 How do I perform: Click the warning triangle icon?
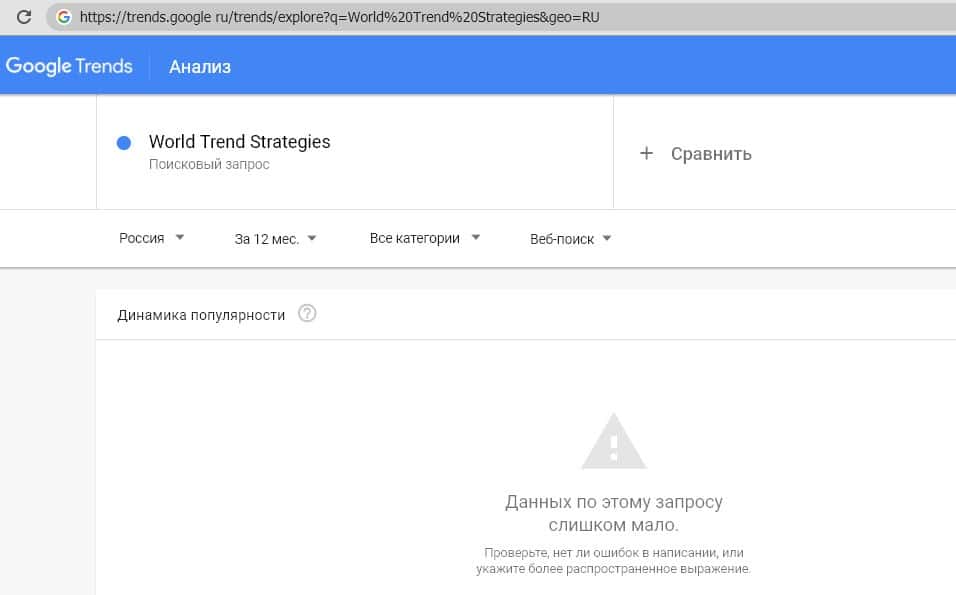614,441
